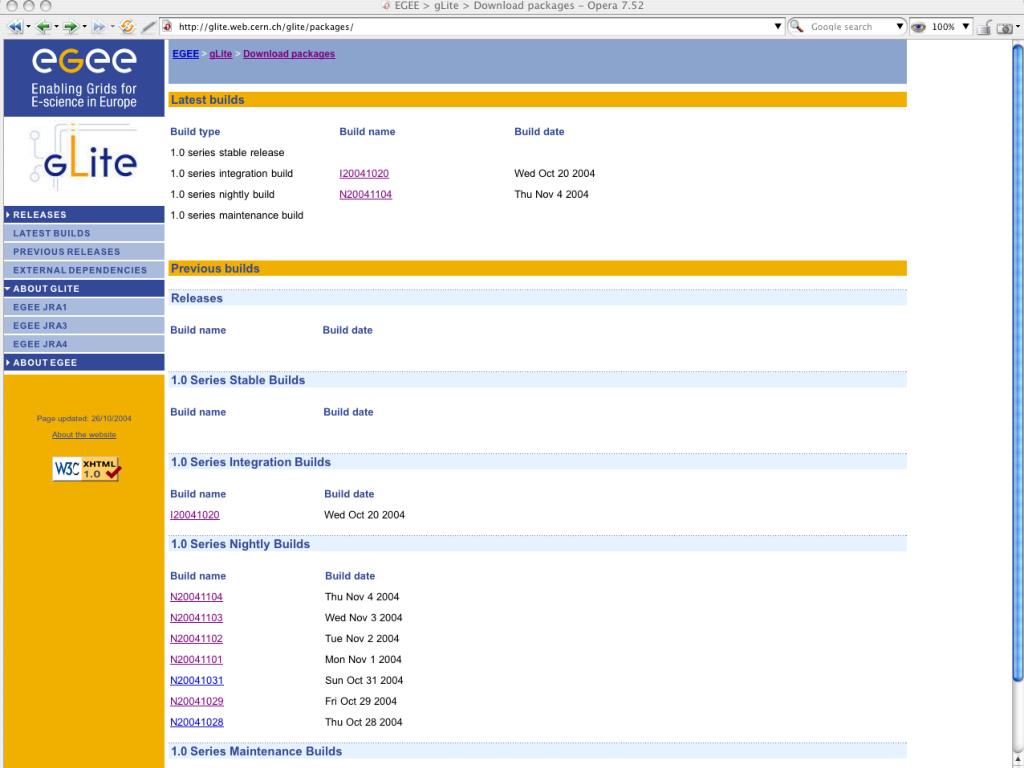Open nightly build N20041101

(x=196, y=660)
